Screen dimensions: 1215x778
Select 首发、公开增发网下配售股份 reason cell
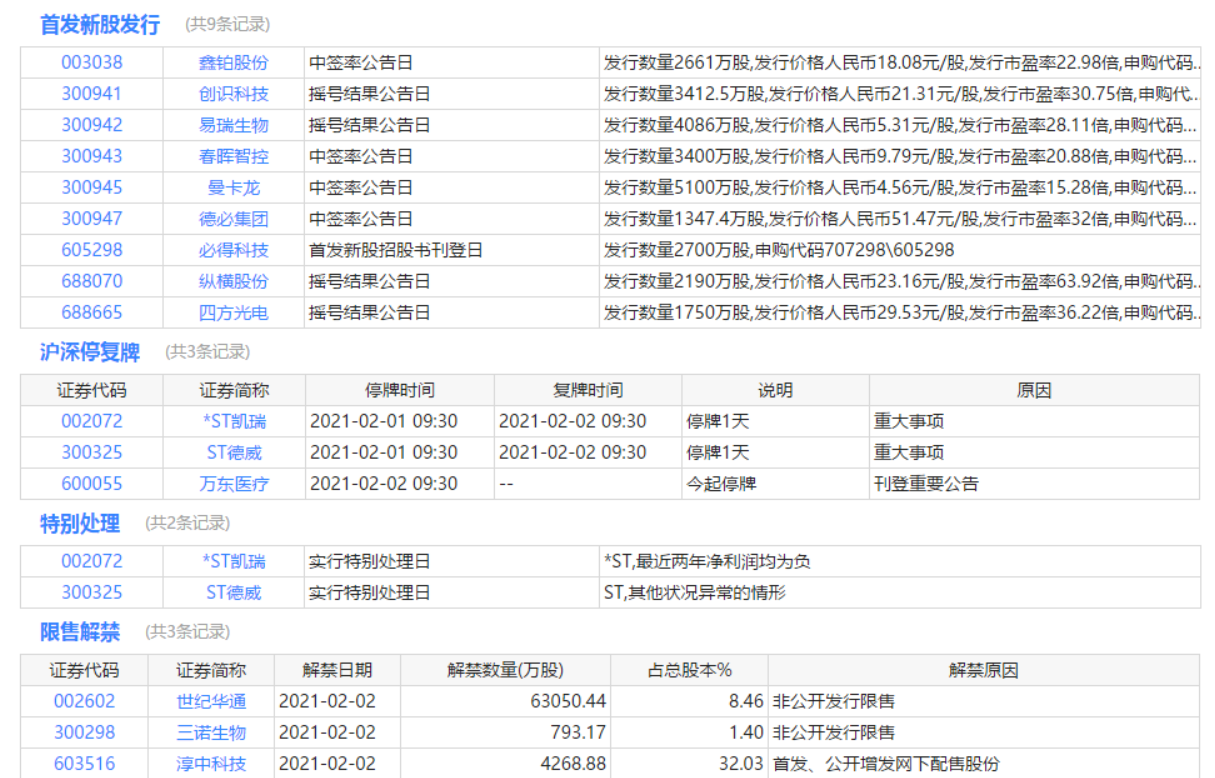click(983, 764)
